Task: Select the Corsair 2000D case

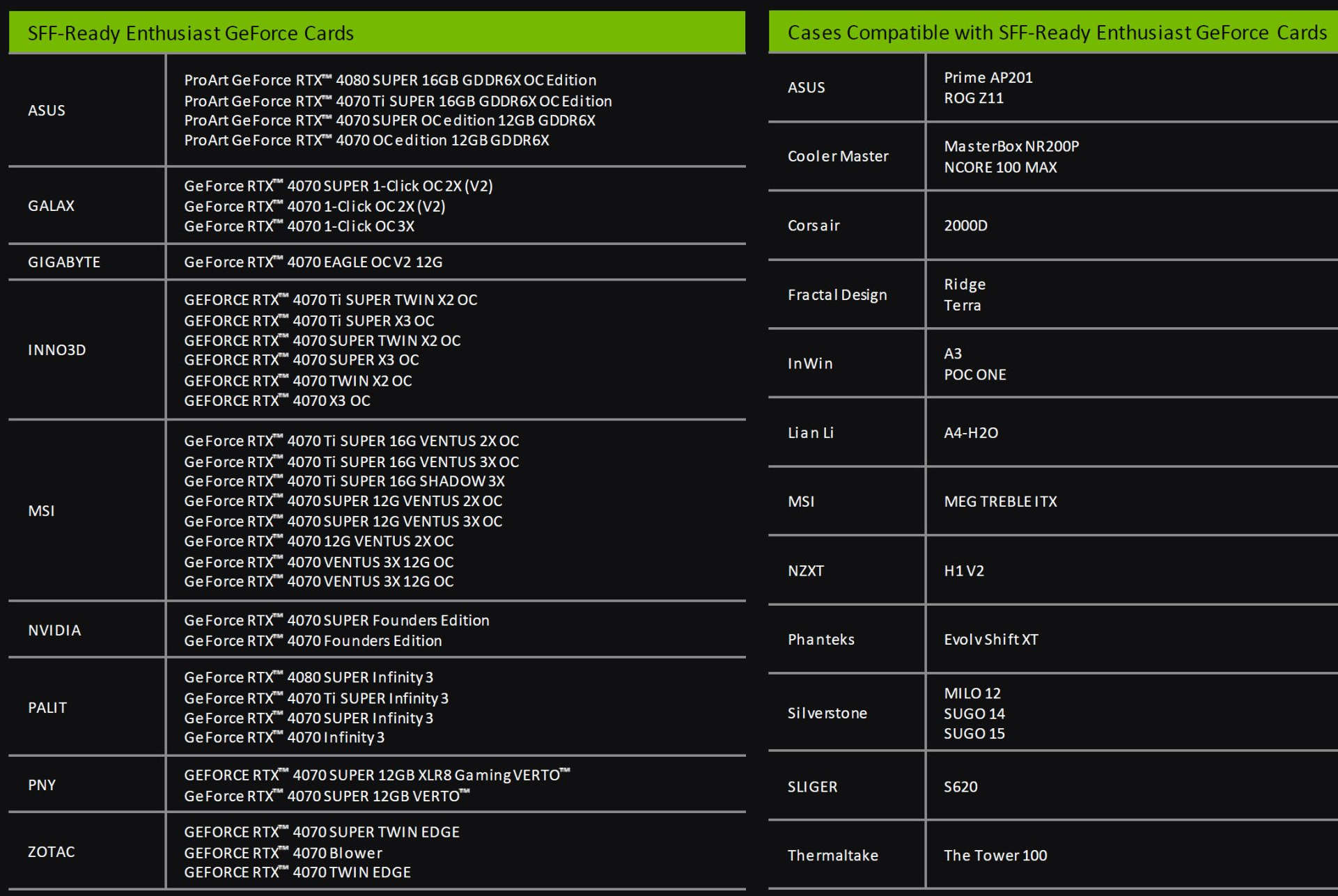Action: [x=965, y=226]
